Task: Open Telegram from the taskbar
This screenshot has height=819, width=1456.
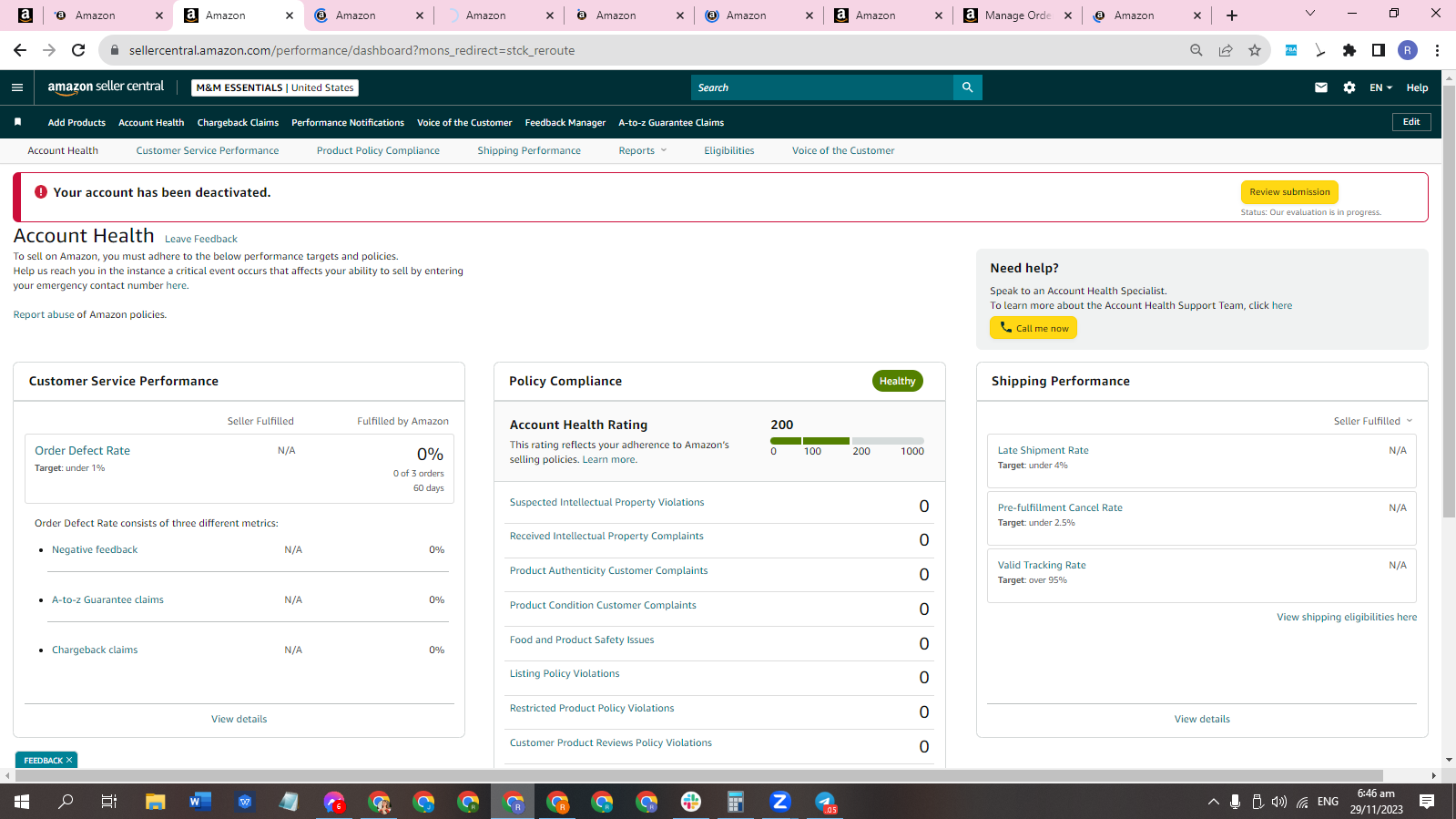Action: (x=825, y=802)
